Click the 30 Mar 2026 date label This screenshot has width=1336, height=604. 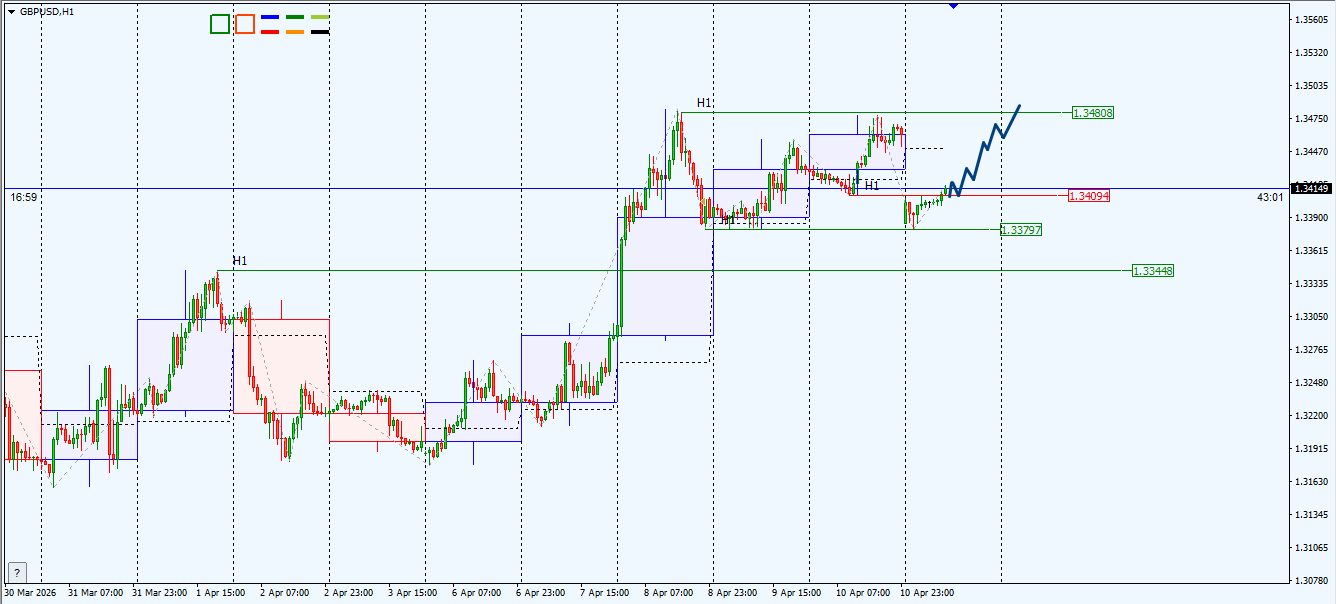30,592
